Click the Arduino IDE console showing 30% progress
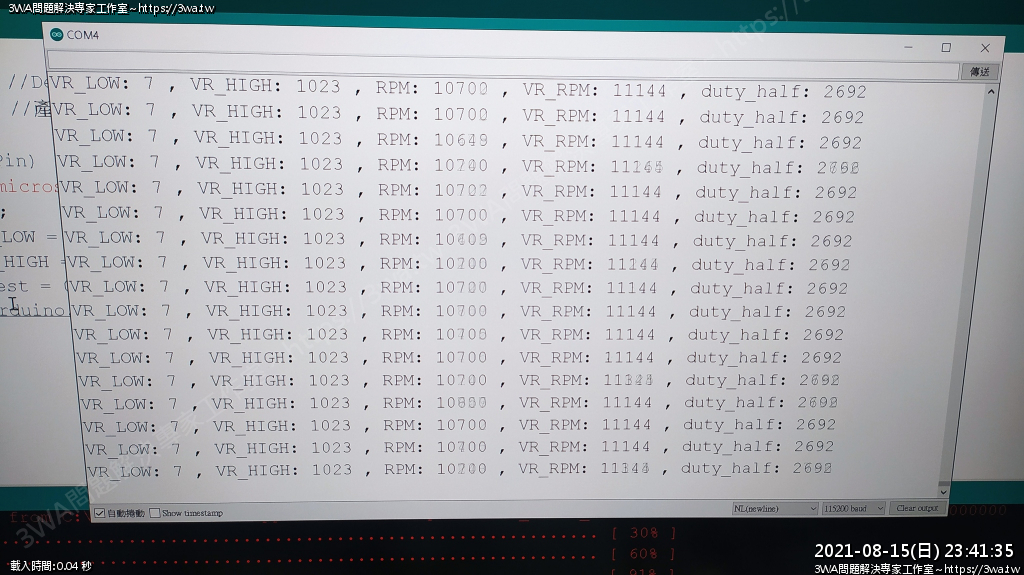The height and width of the screenshot is (575, 1024). click(x=643, y=532)
